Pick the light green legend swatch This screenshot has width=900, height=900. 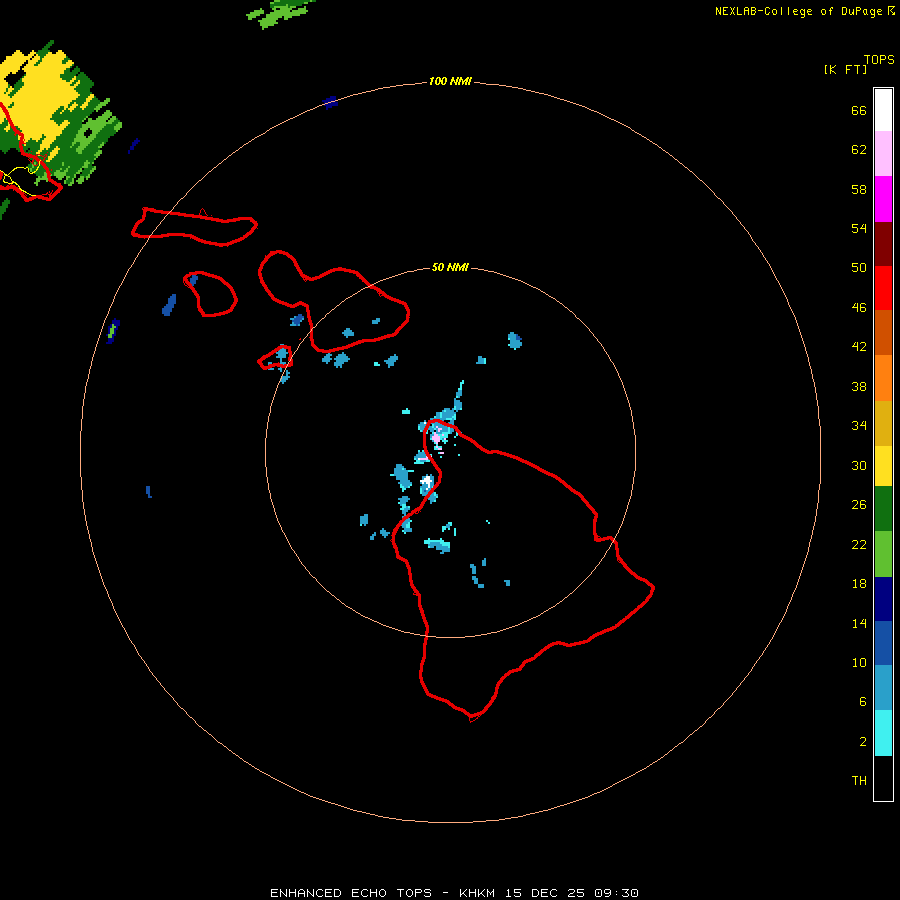click(883, 554)
